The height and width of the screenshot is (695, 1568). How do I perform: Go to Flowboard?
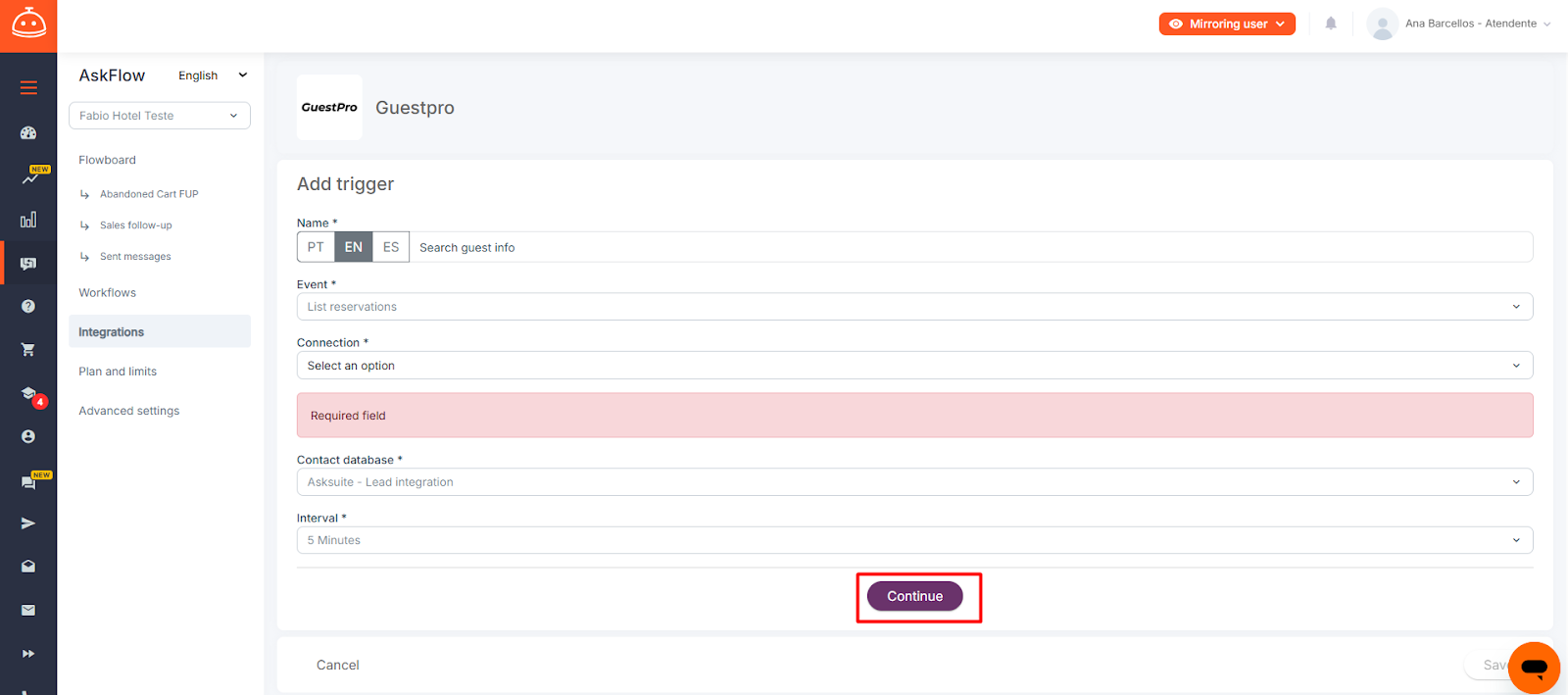(x=108, y=160)
